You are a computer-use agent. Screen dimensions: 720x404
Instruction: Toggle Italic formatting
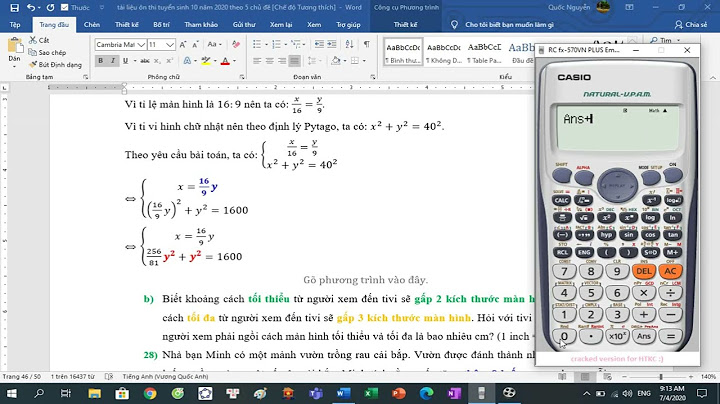113,61
